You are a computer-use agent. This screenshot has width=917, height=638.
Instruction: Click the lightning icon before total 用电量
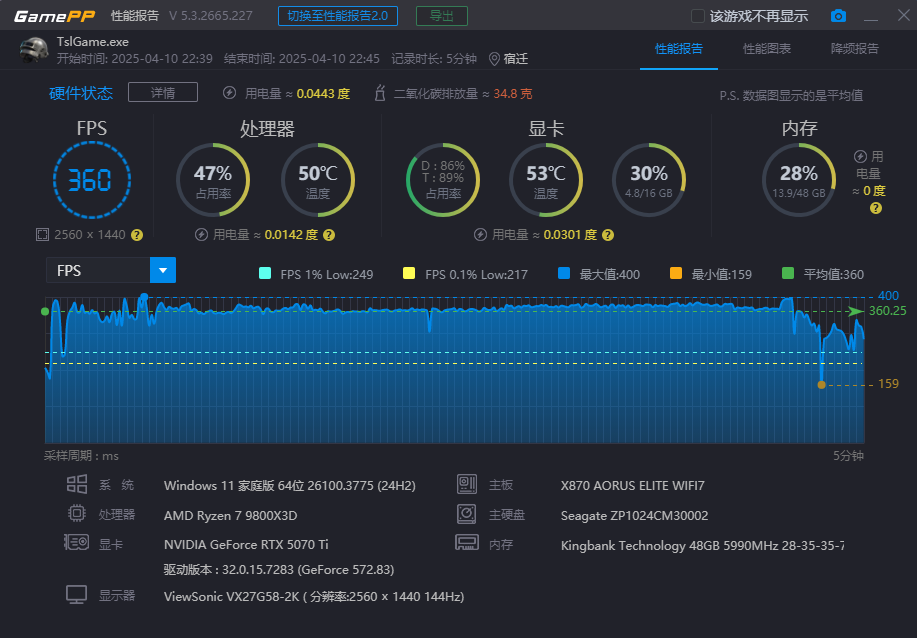tap(229, 93)
